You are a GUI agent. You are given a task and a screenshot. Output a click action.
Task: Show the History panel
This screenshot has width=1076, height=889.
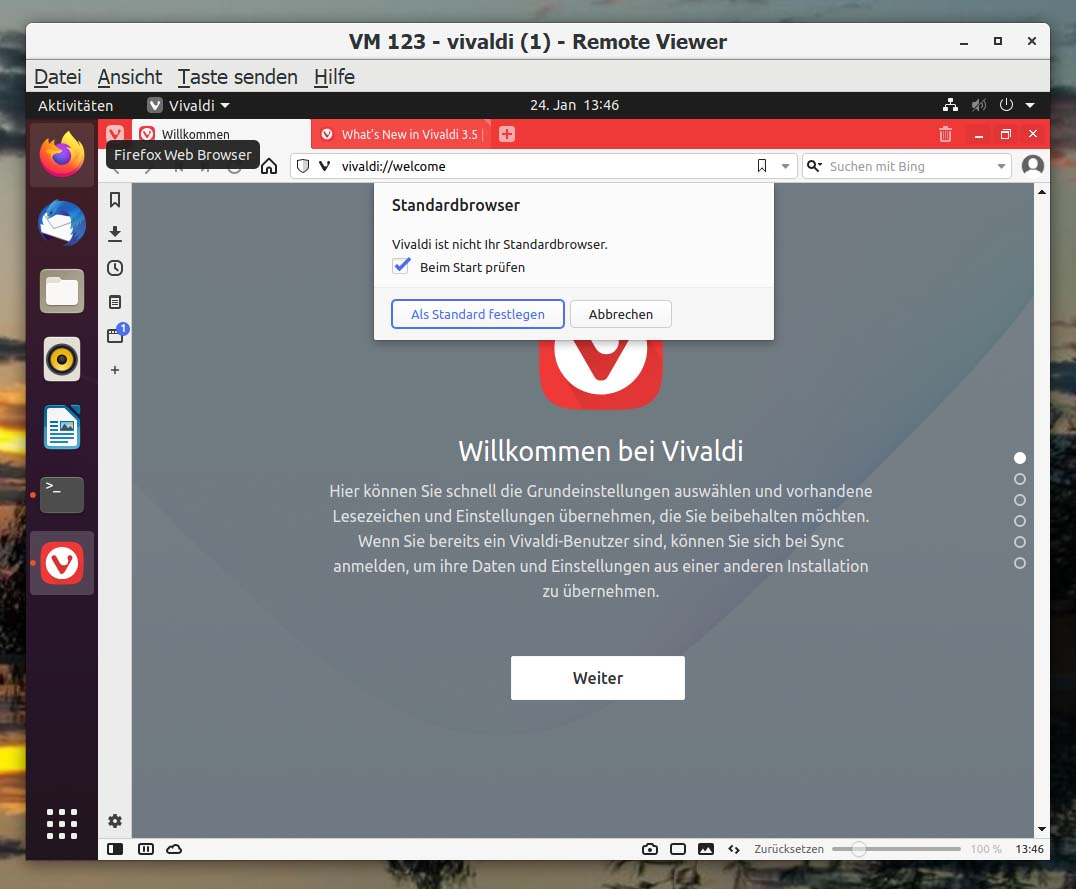[x=115, y=268]
